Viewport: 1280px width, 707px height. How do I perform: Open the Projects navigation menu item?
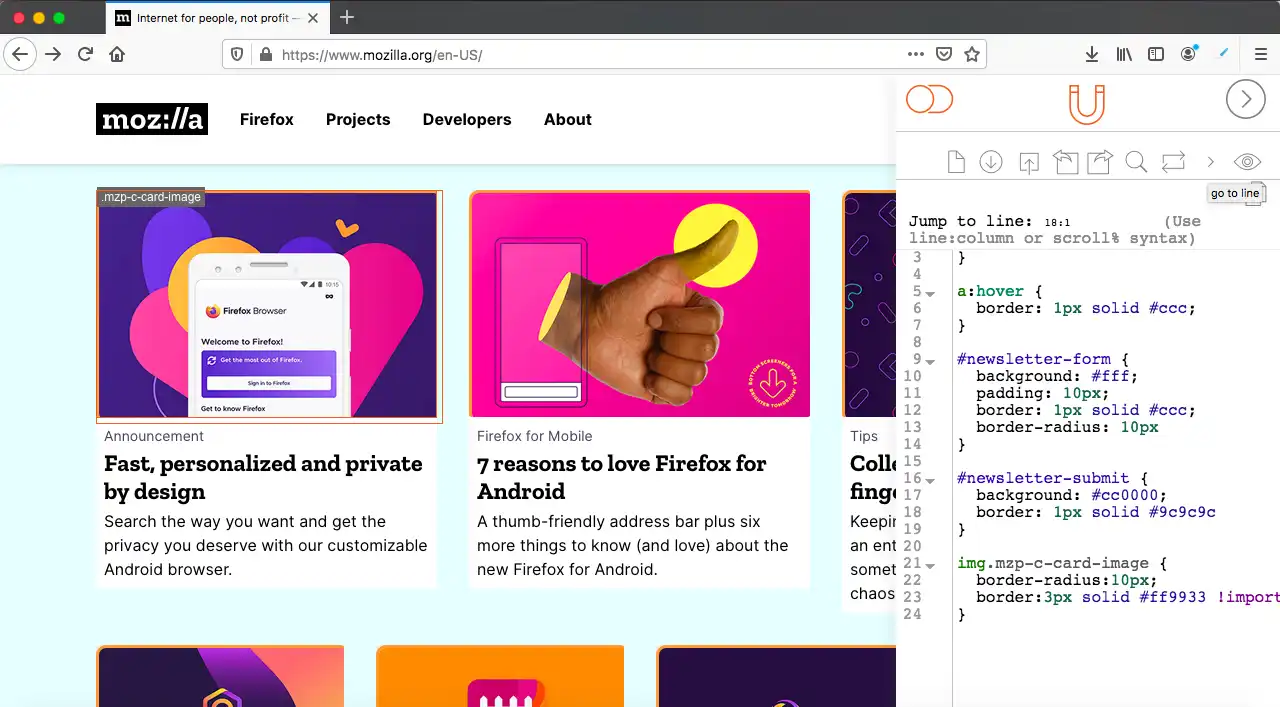pyautogui.click(x=358, y=119)
